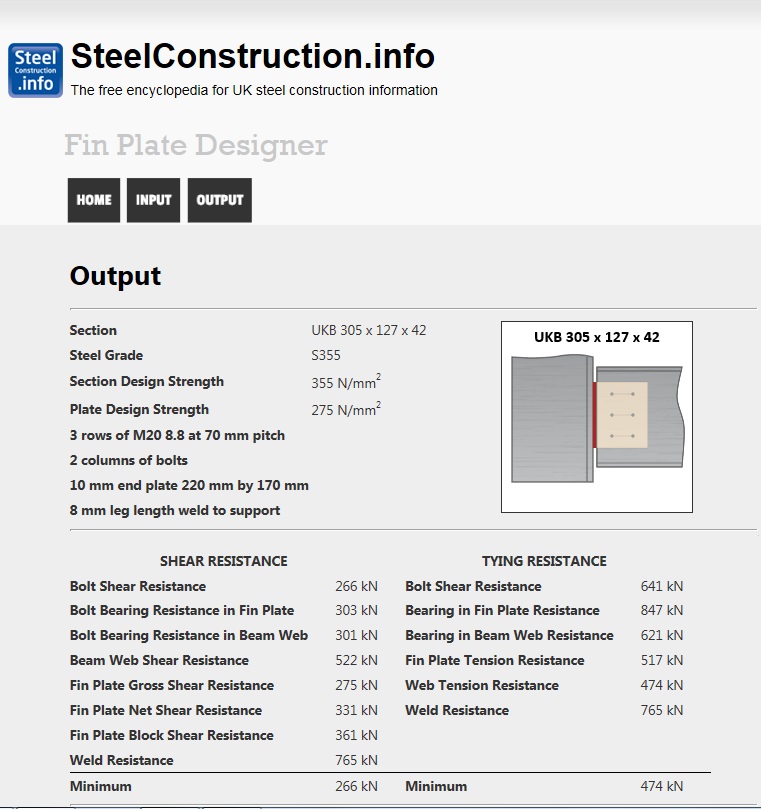Open the HOME page button
This screenshot has width=761, height=809.
click(x=94, y=200)
